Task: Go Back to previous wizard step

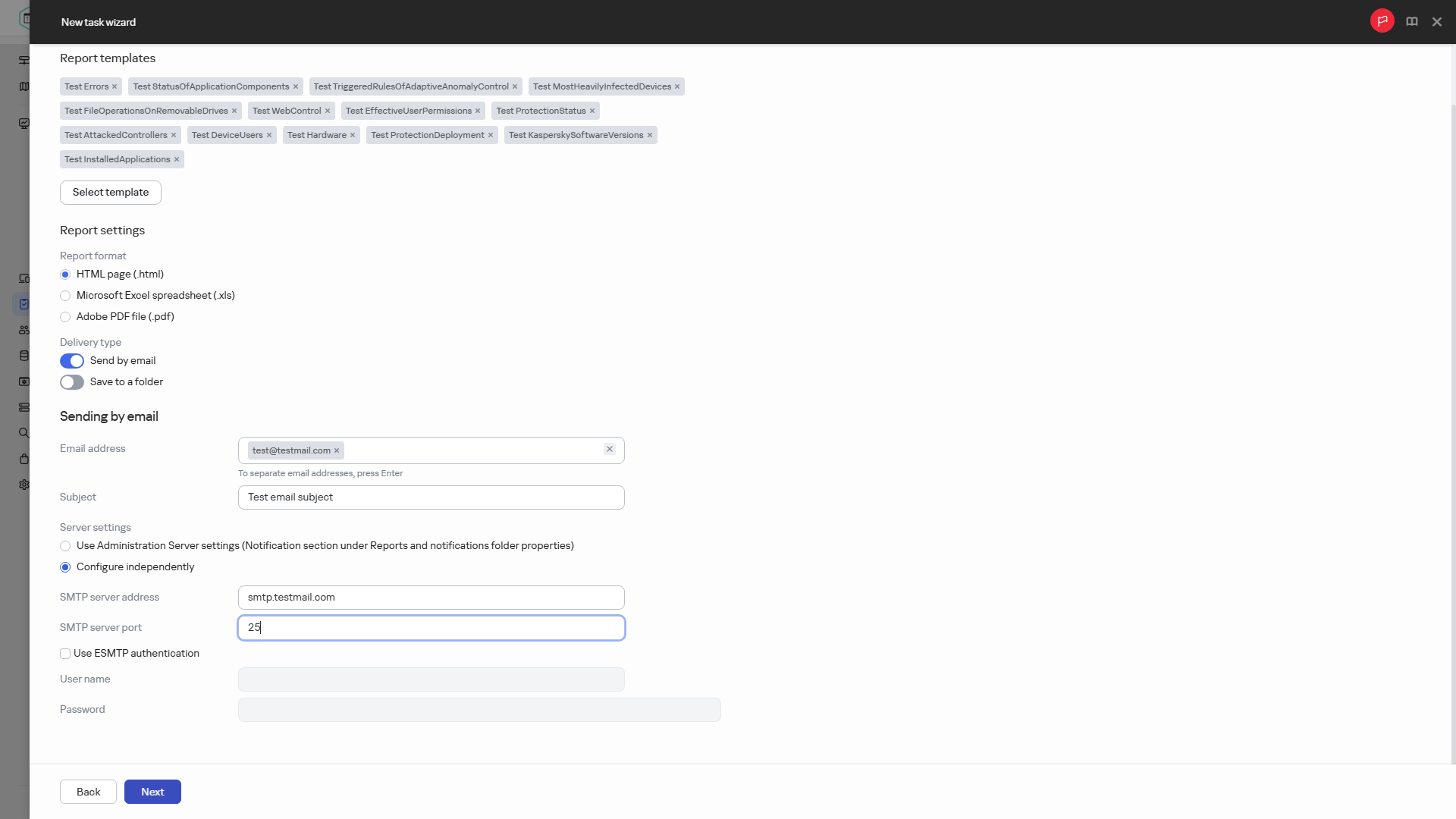Action: coord(88,792)
